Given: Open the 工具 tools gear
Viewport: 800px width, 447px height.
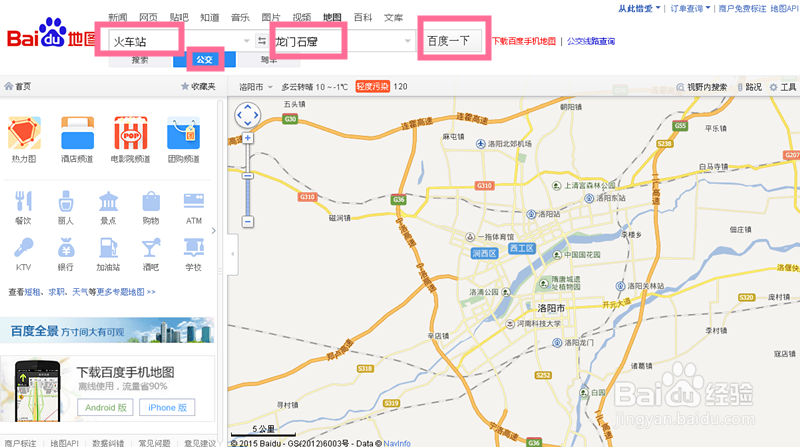Looking at the screenshot, I should pos(773,87).
